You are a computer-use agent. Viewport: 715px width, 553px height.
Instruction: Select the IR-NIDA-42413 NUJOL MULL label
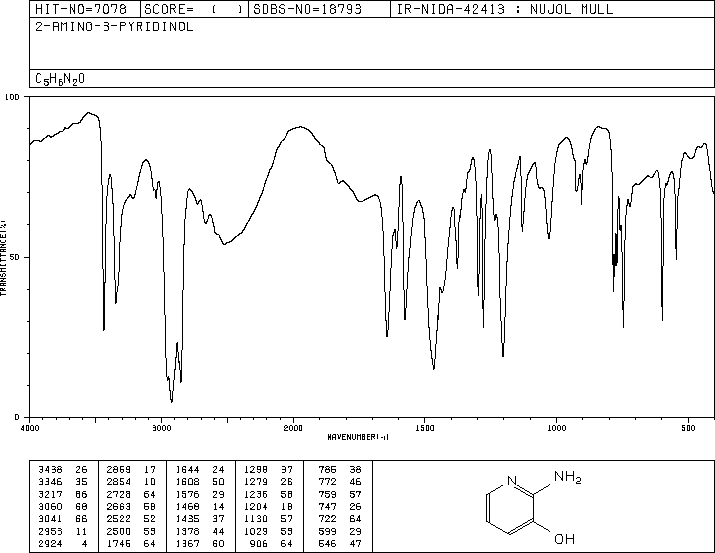(505, 9)
